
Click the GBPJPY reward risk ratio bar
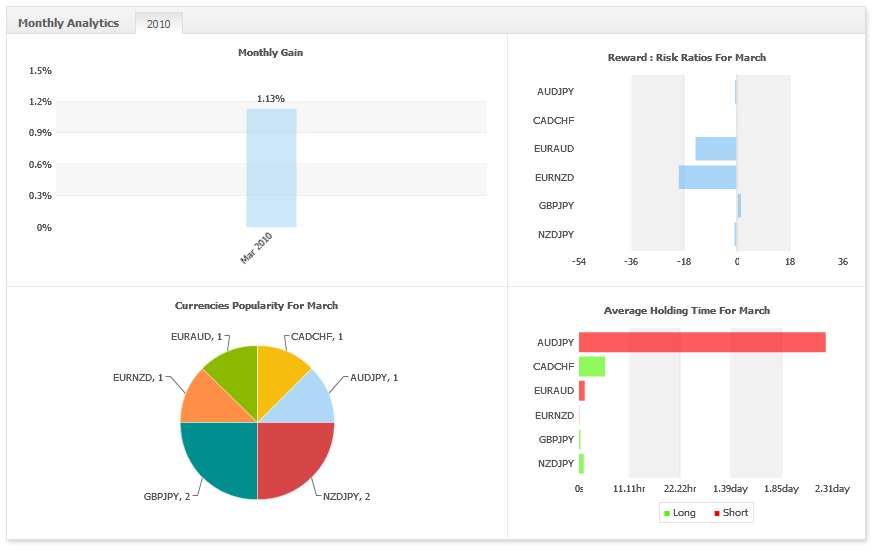[739, 206]
